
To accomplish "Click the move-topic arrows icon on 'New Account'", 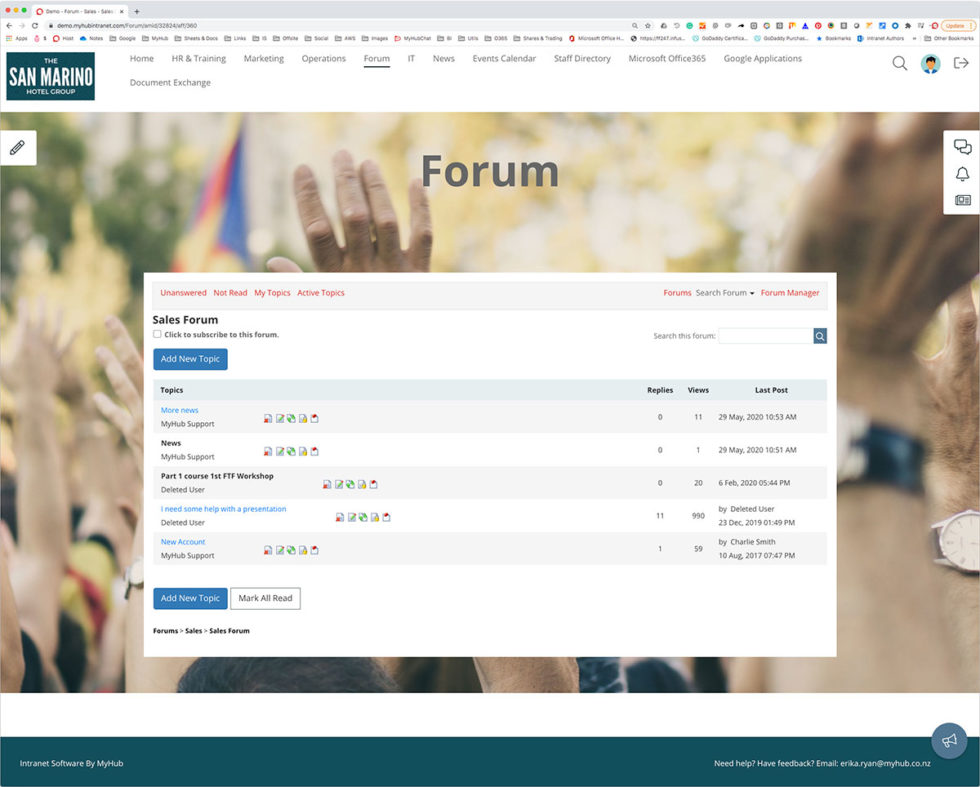I will (x=291, y=550).
